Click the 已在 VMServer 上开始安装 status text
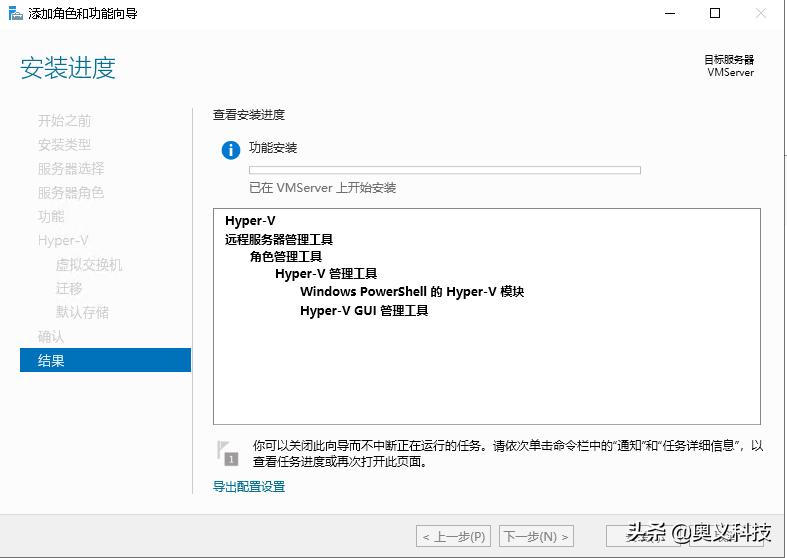 click(323, 188)
